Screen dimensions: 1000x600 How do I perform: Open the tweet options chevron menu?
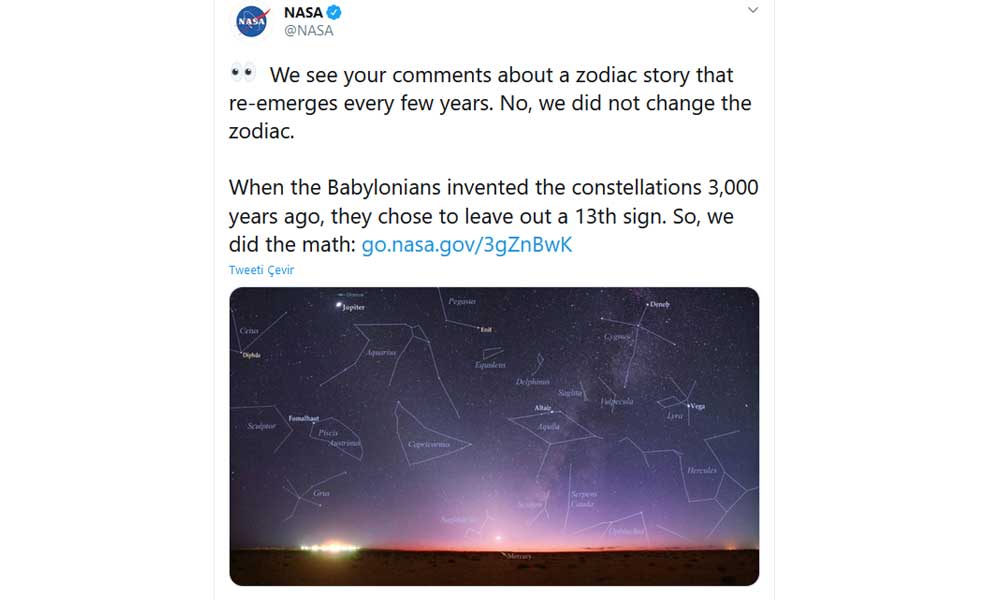(x=753, y=10)
